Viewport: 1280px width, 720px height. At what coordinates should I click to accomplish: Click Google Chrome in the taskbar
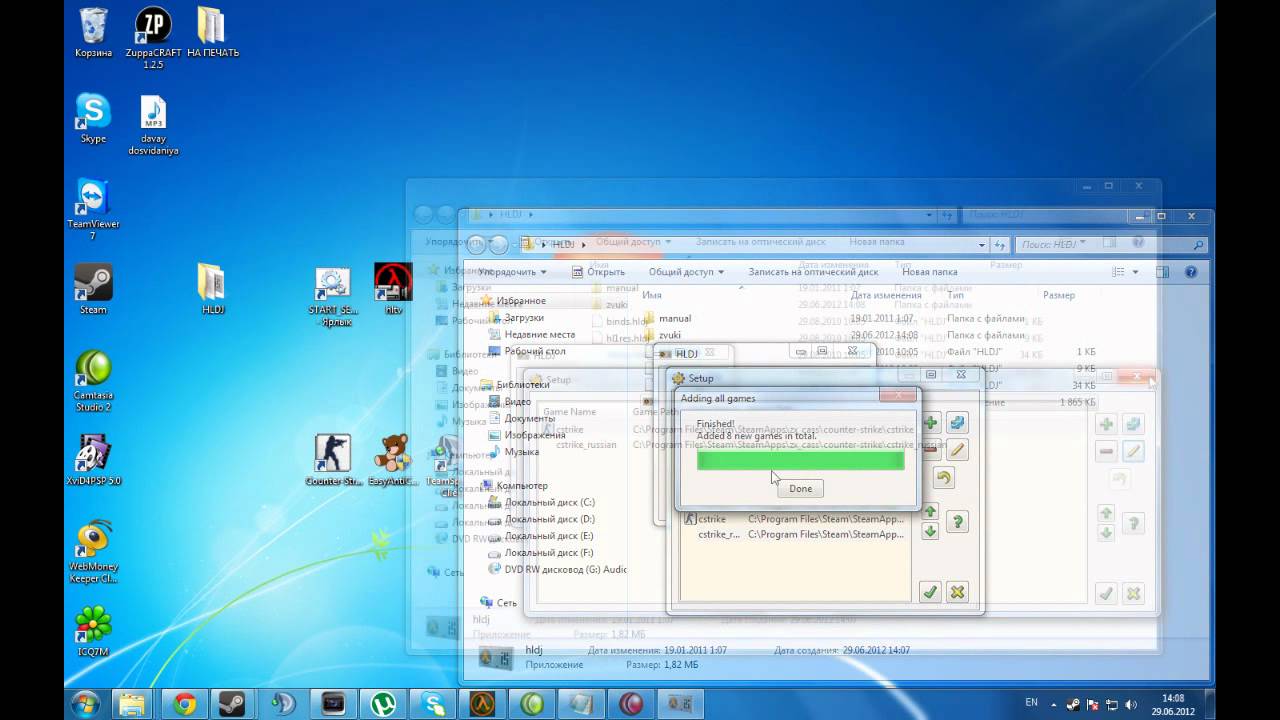point(185,704)
